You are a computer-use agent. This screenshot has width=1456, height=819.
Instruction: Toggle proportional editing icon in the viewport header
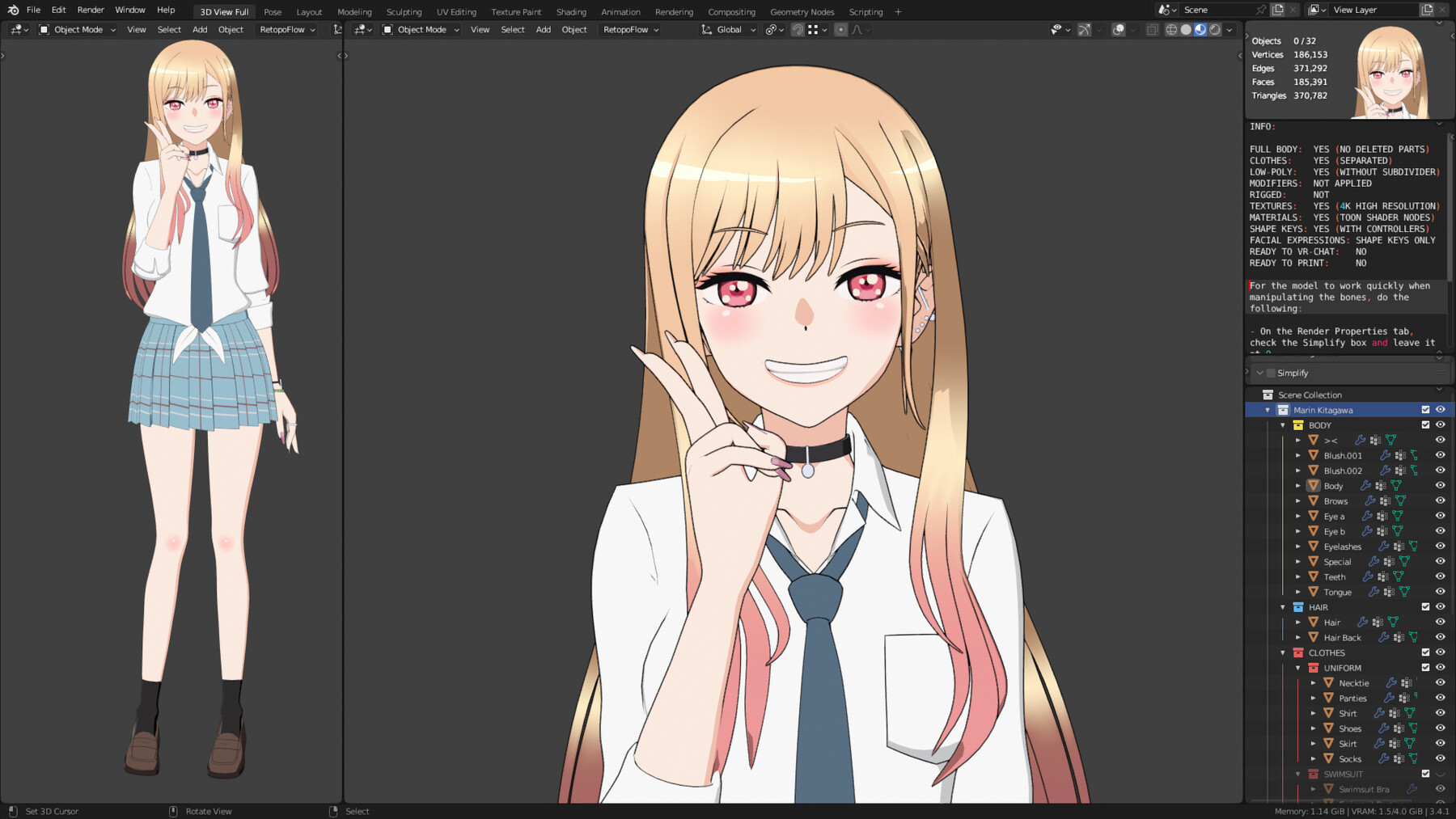tap(841, 30)
